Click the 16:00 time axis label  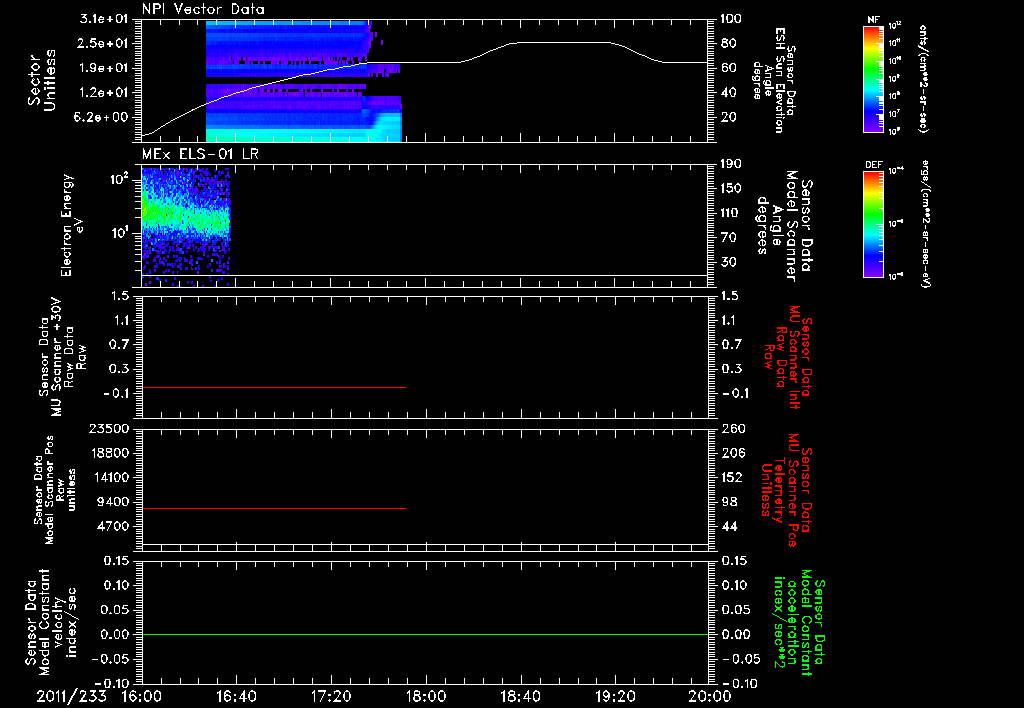(x=142, y=696)
